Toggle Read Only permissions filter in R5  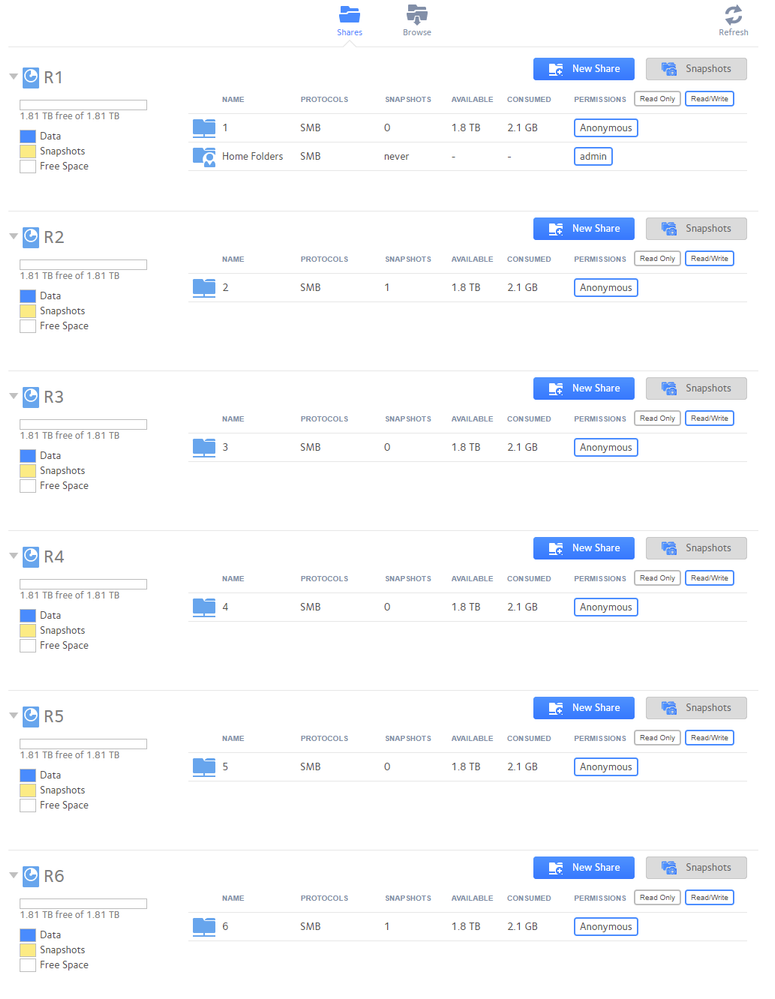[x=657, y=738]
